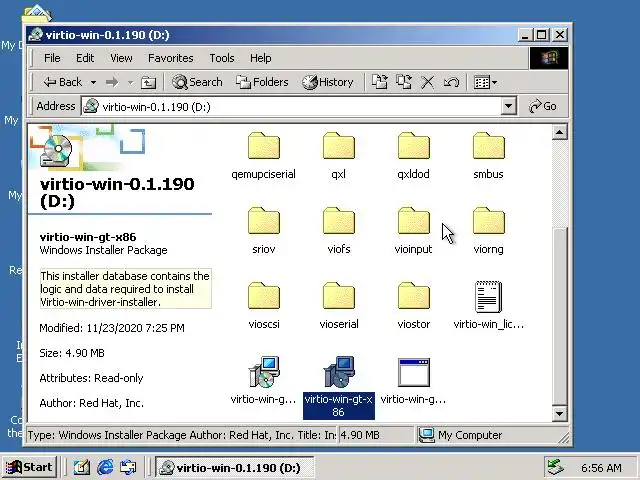The image size is (640, 480).
Task: Click the Undo toolbar icon
Action: [x=451, y=82]
